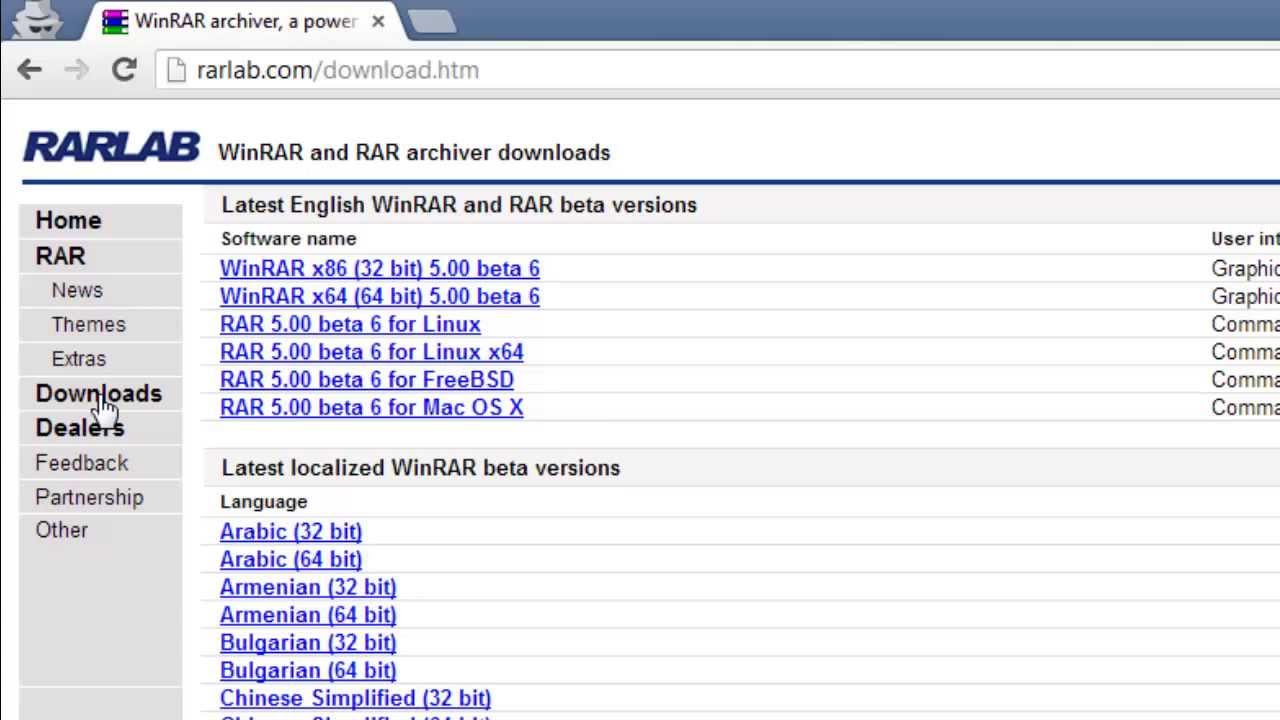The image size is (1280, 720).
Task: Open a new browser tab
Action: pos(432,21)
